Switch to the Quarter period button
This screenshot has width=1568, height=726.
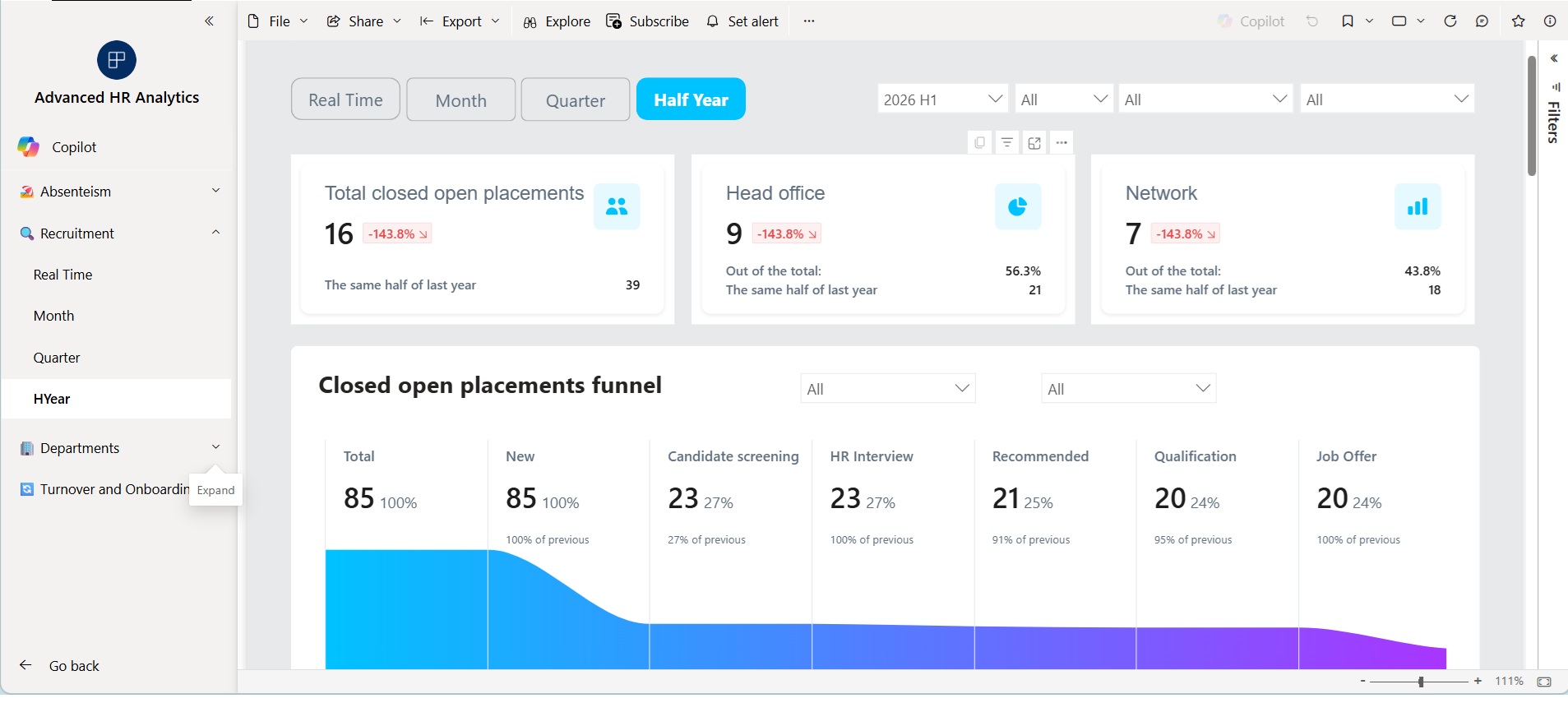click(x=576, y=99)
